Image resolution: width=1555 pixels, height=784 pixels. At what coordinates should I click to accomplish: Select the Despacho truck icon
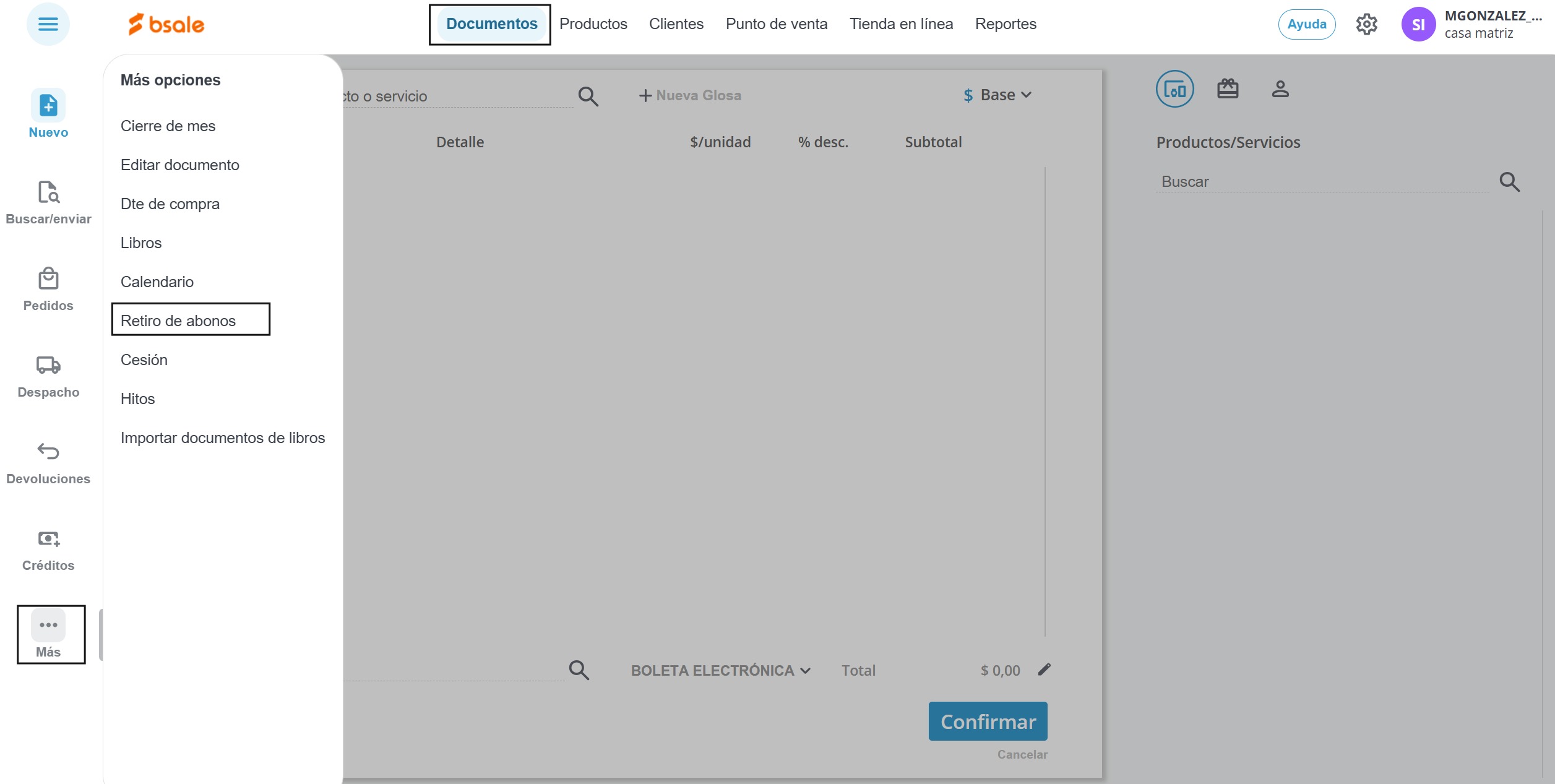coord(48,366)
